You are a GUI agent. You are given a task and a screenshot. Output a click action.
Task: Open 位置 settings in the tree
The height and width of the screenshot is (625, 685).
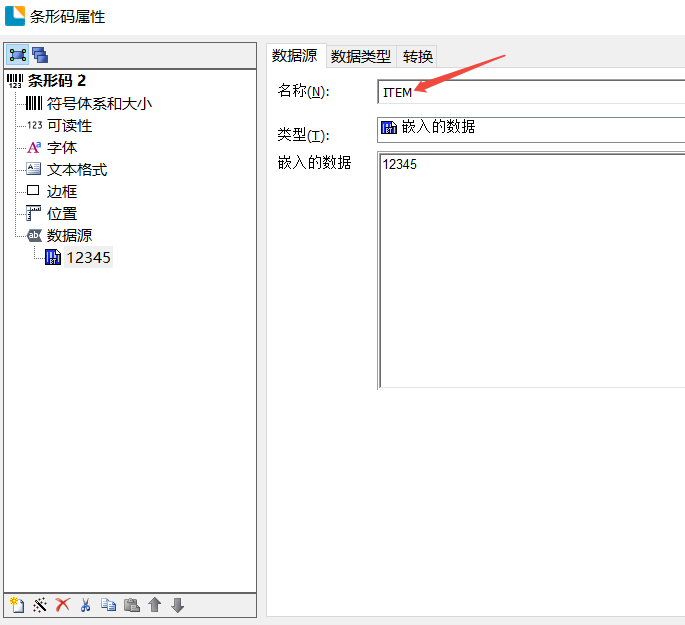pyautogui.click(x=62, y=214)
